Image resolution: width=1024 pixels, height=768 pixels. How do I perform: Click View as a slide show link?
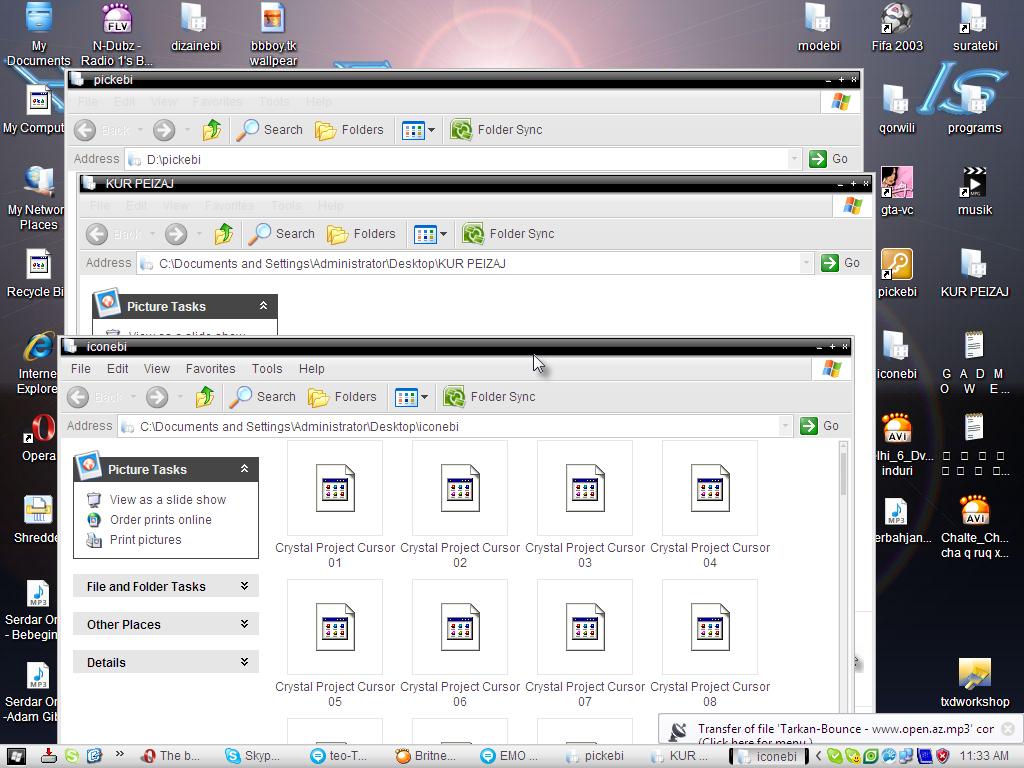tap(168, 500)
